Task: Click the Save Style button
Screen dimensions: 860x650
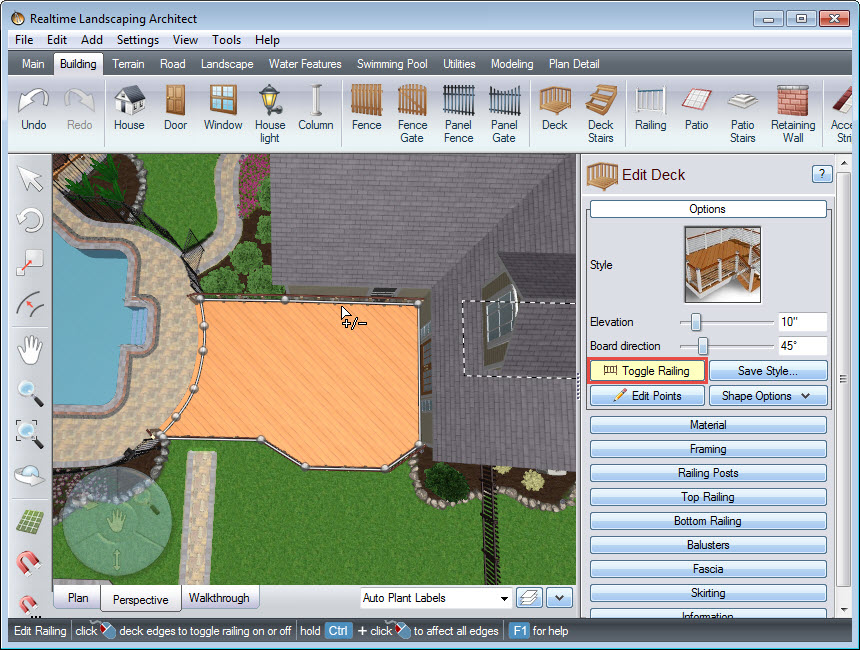Action: (767, 371)
